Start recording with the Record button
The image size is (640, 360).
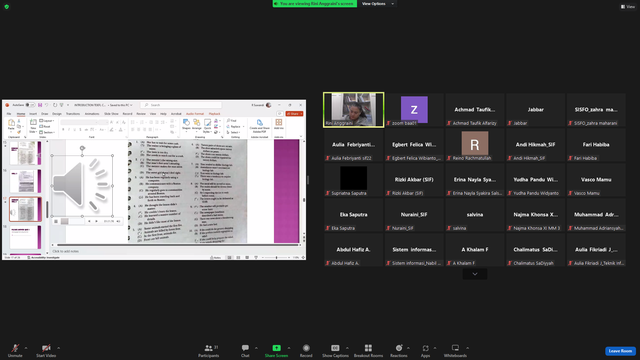coord(306,350)
